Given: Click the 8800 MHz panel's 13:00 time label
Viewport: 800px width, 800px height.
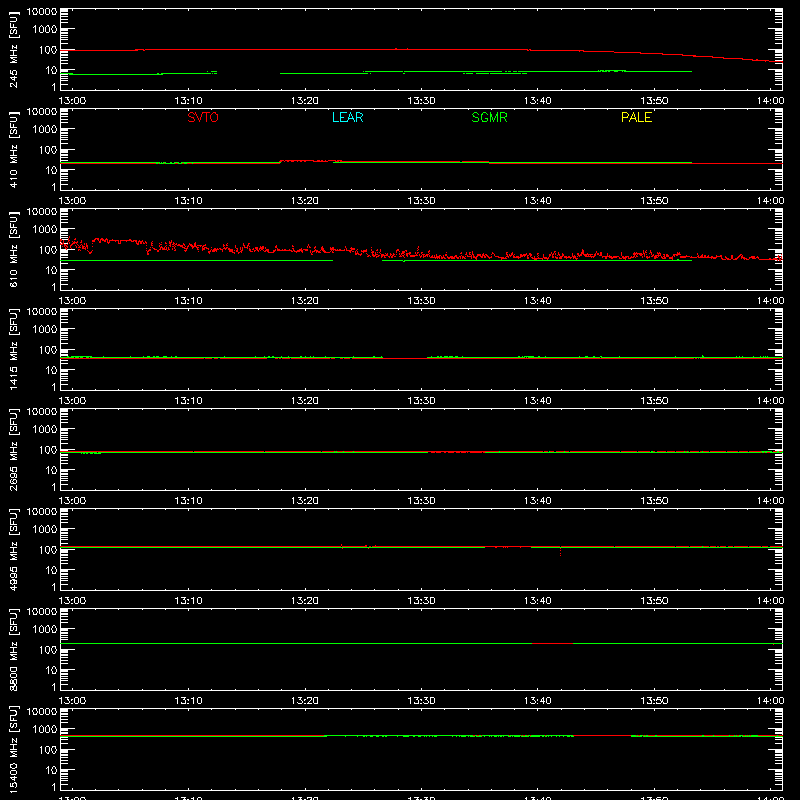Looking at the screenshot, I should pos(72,701).
